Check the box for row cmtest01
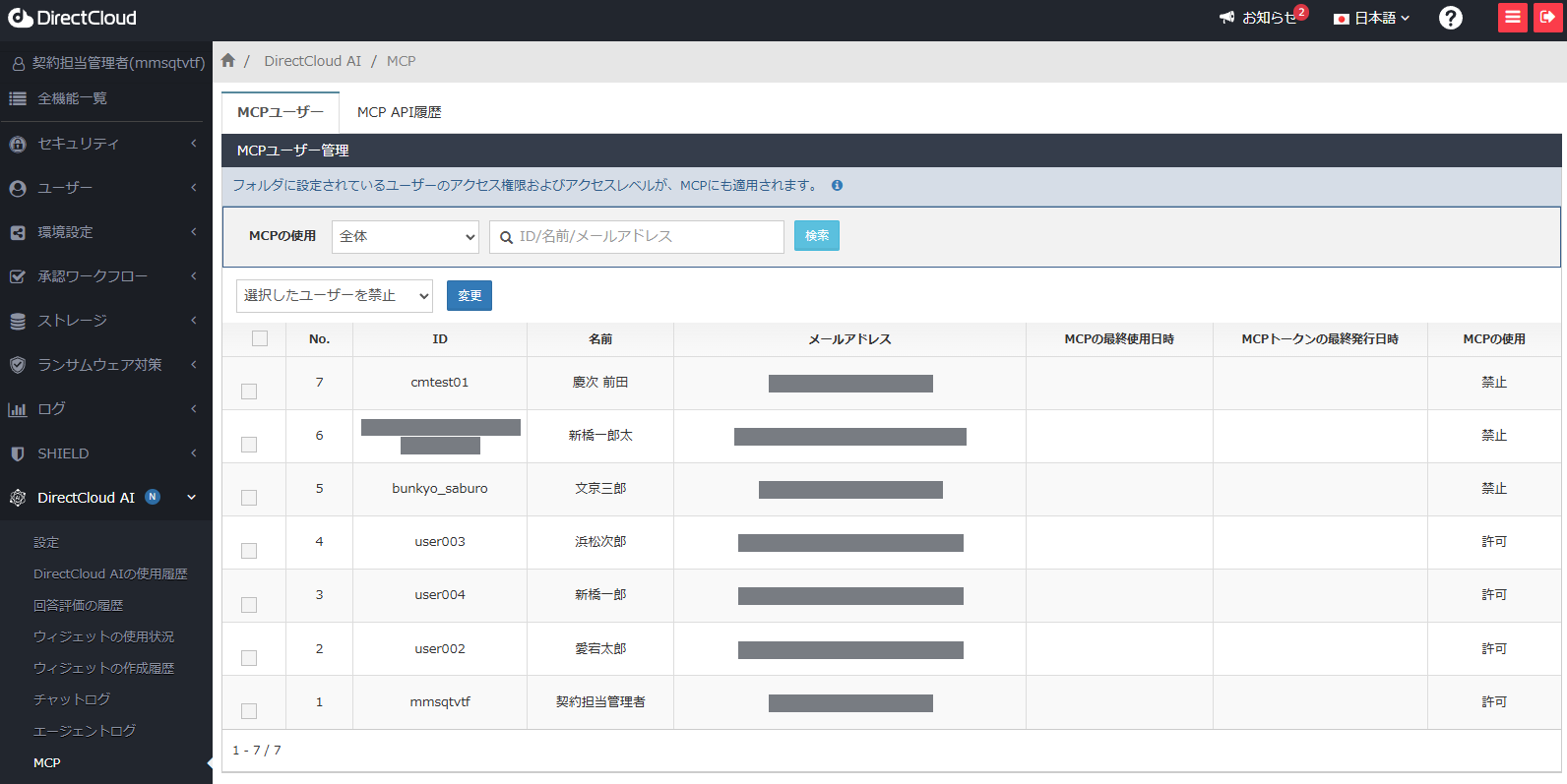The image size is (1567, 784). [249, 392]
